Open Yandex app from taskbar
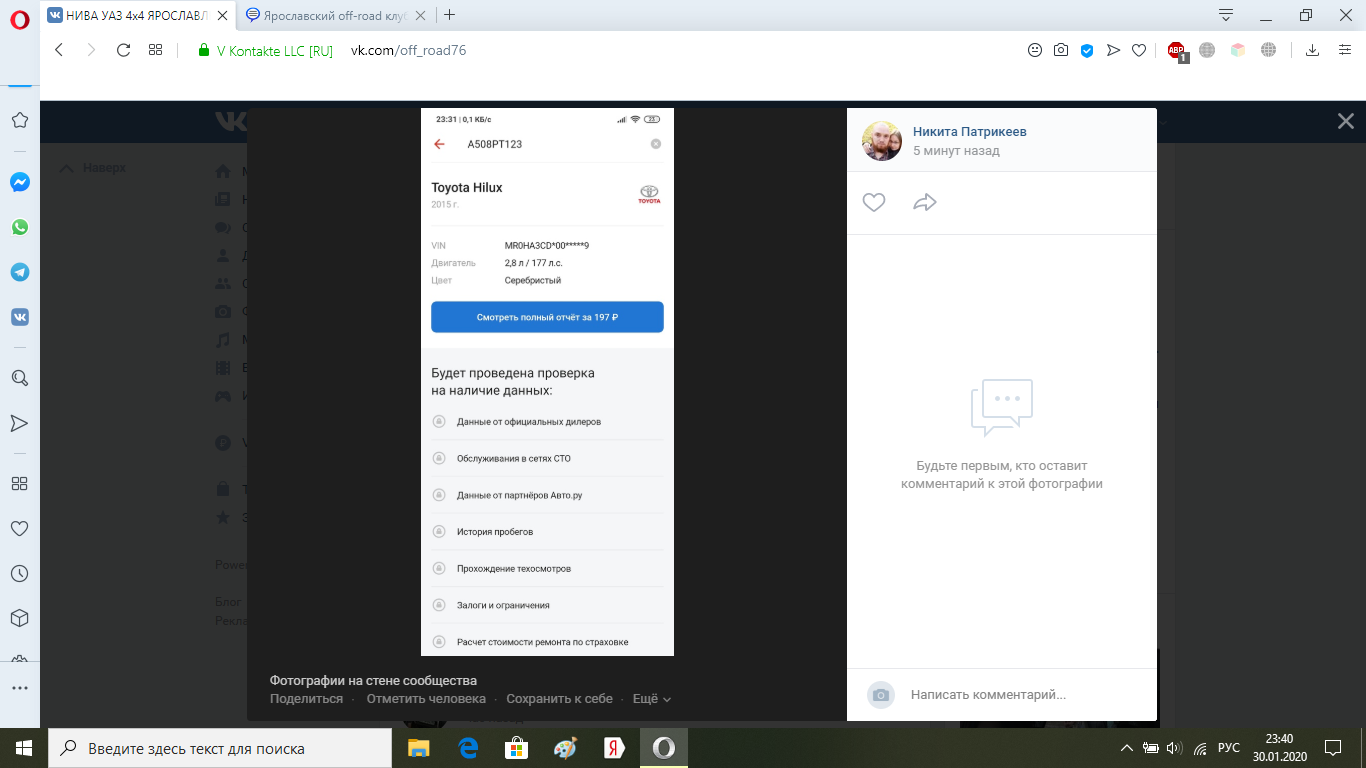This screenshot has width=1366, height=768. click(614, 748)
